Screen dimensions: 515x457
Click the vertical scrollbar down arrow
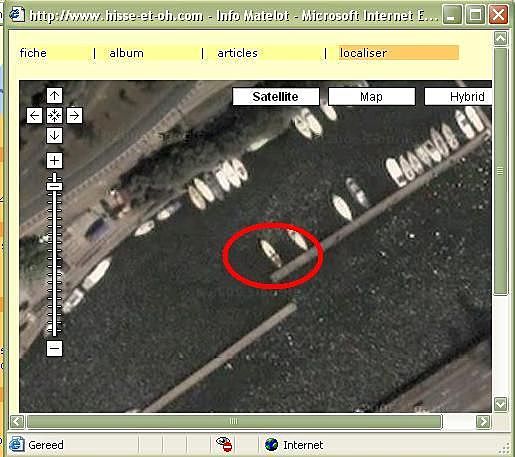(x=501, y=404)
